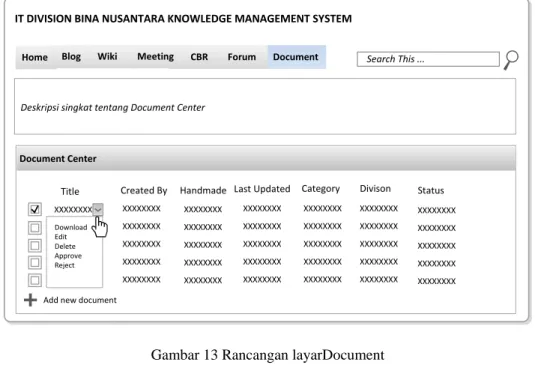Open the Meeting tab
Viewport: 535px width, 368px height.
click(x=156, y=57)
